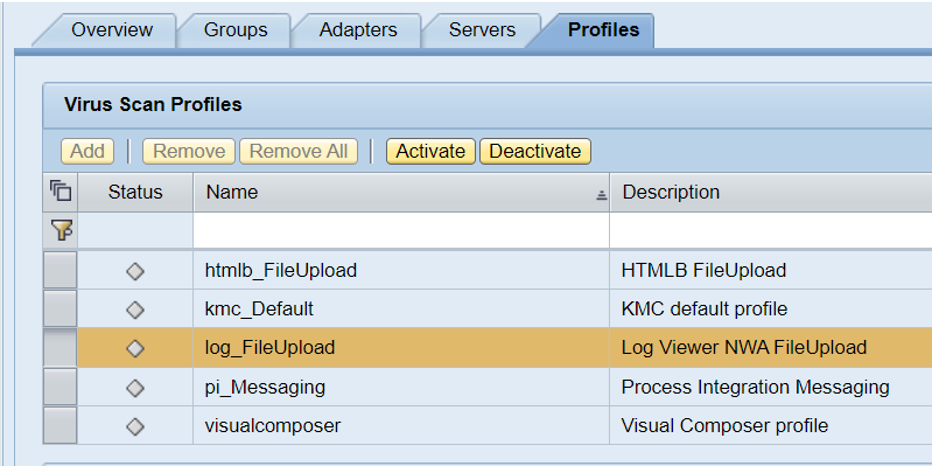This screenshot has height=466, width=934.
Task: Click the filter funnel icon
Action: (x=60, y=229)
